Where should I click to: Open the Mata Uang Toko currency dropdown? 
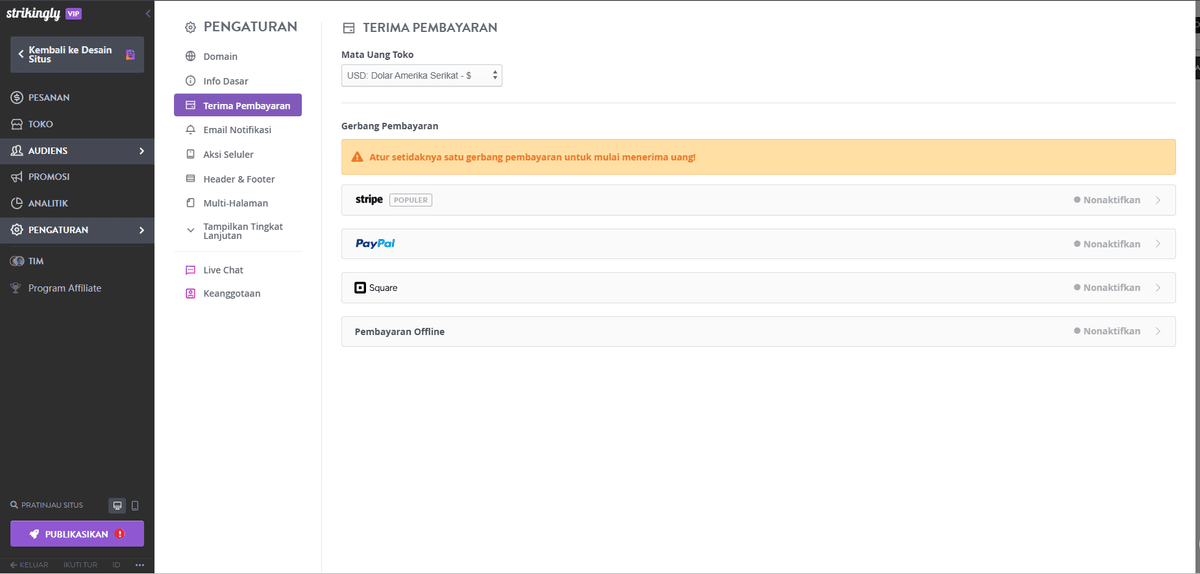point(422,75)
